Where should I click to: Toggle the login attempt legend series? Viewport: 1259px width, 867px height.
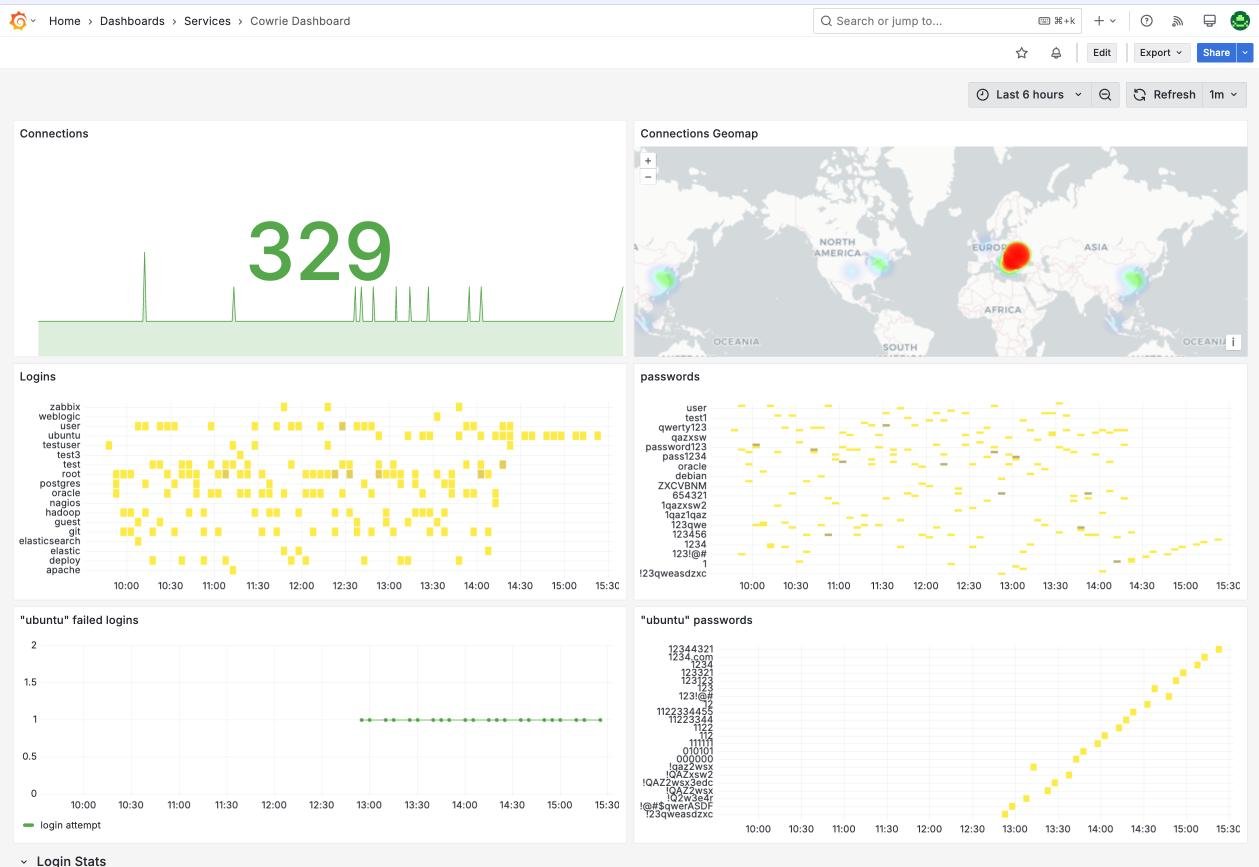[x=70, y=825]
